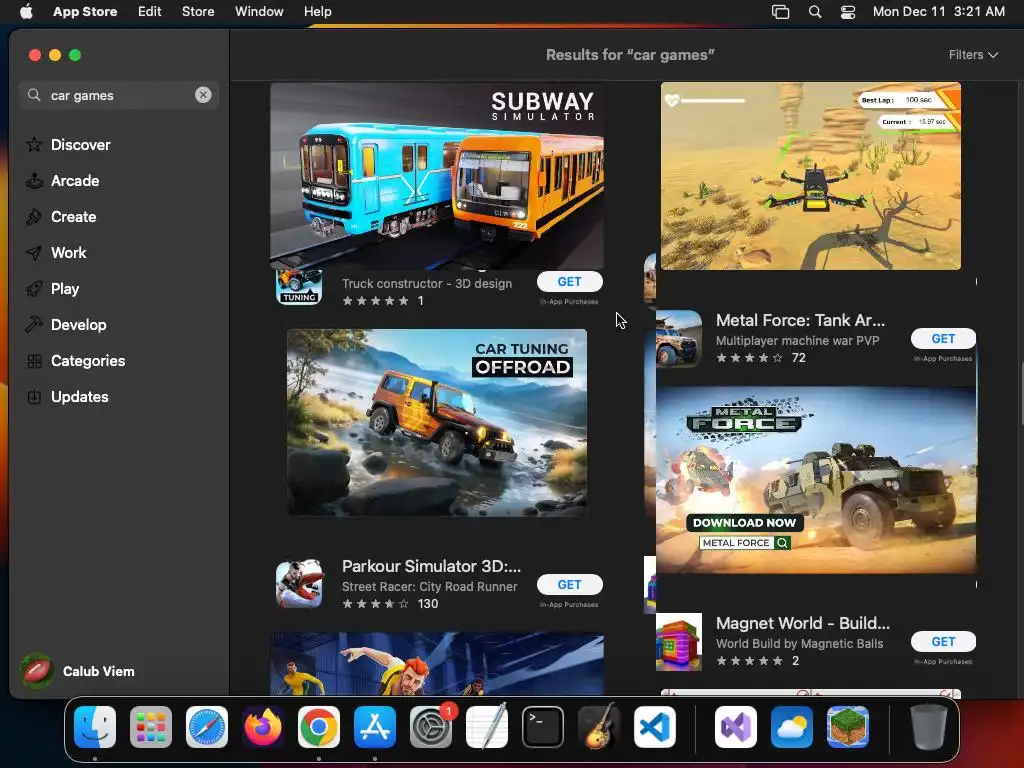
Task: Launch GarageBand from the Dock
Action: pos(599,727)
